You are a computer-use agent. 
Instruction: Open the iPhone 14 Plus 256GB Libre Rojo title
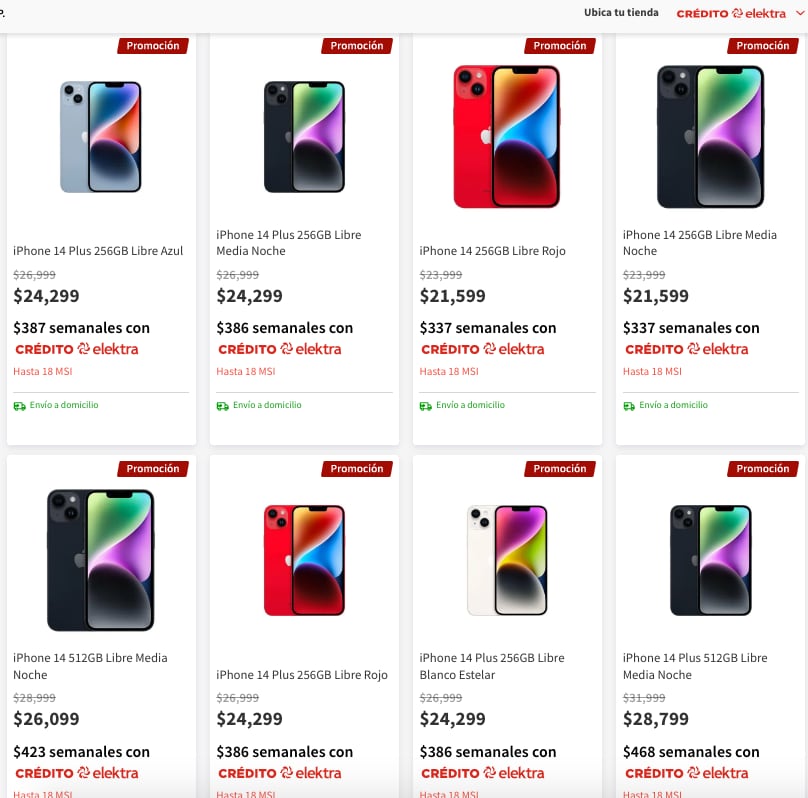coord(302,675)
